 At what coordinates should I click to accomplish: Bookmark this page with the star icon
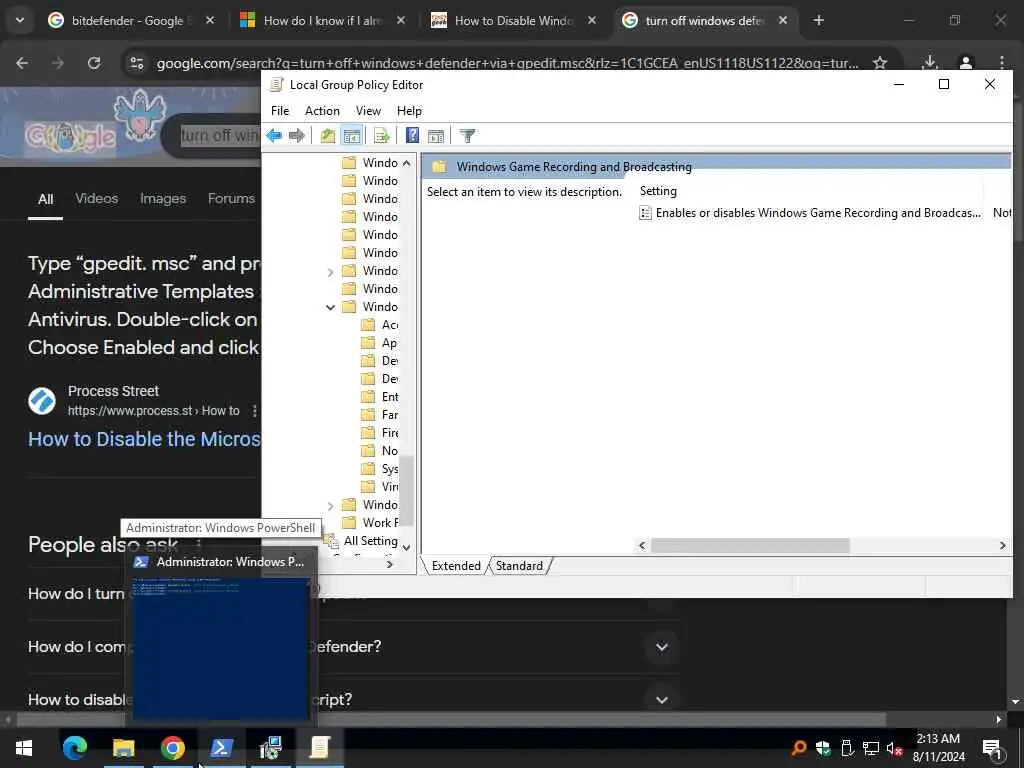[x=880, y=63]
